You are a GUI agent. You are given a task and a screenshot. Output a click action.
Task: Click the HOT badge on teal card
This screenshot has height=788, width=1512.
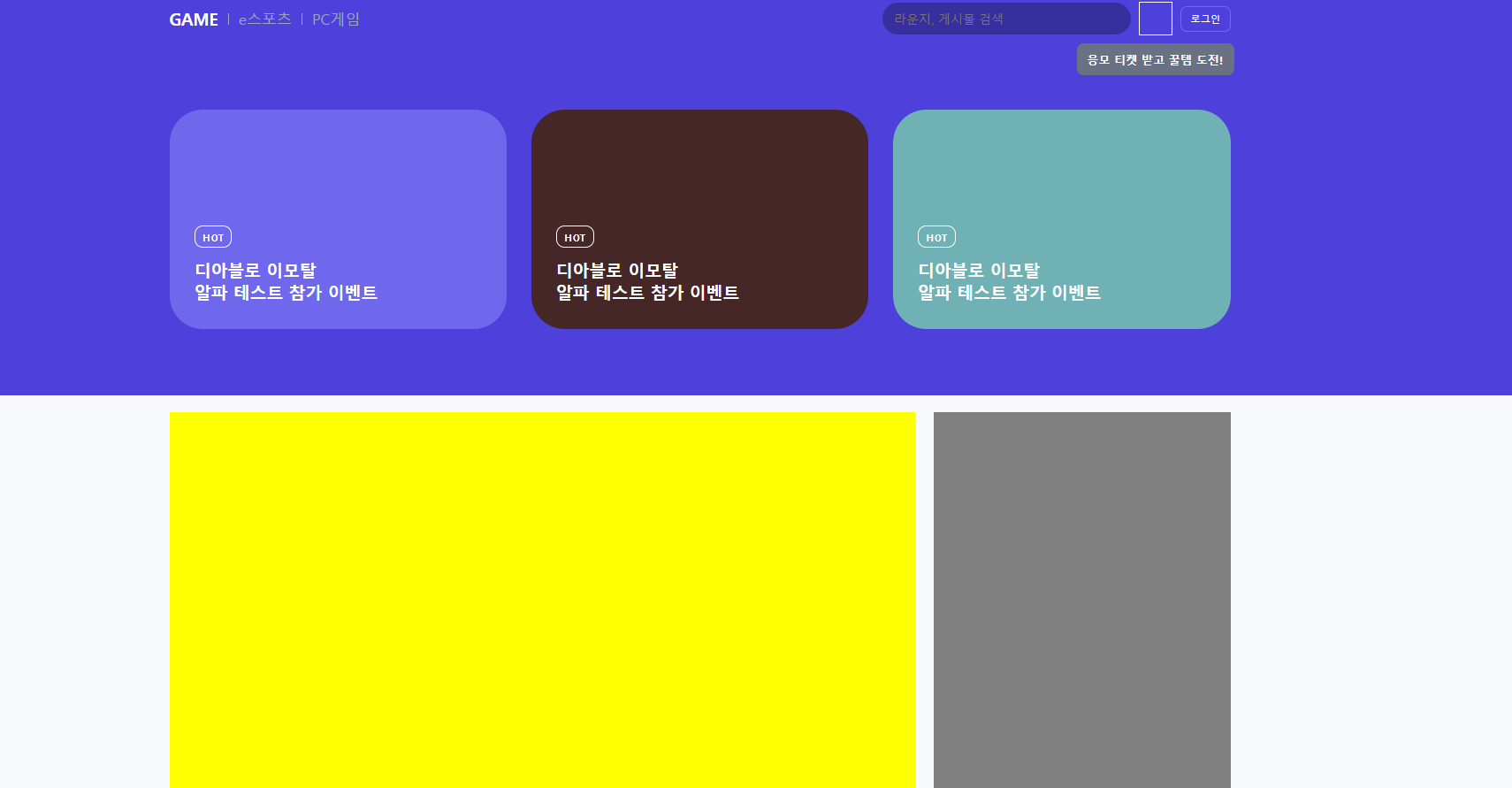coord(936,237)
